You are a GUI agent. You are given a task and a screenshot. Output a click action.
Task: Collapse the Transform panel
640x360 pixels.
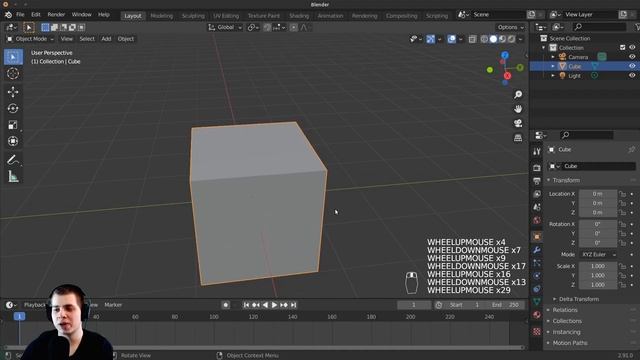click(566, 180)
